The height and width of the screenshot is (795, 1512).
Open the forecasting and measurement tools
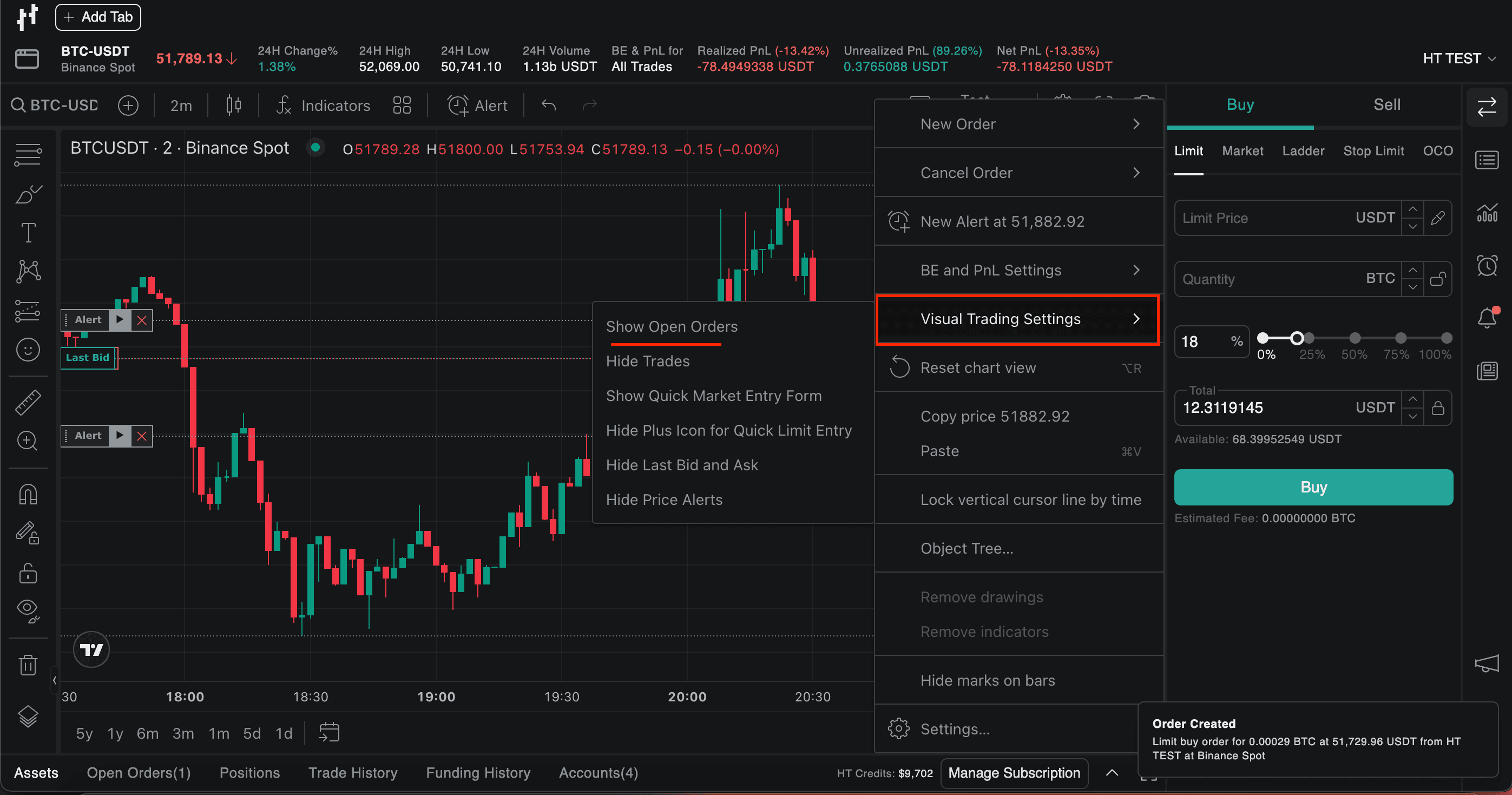click(x=28, y=311)
